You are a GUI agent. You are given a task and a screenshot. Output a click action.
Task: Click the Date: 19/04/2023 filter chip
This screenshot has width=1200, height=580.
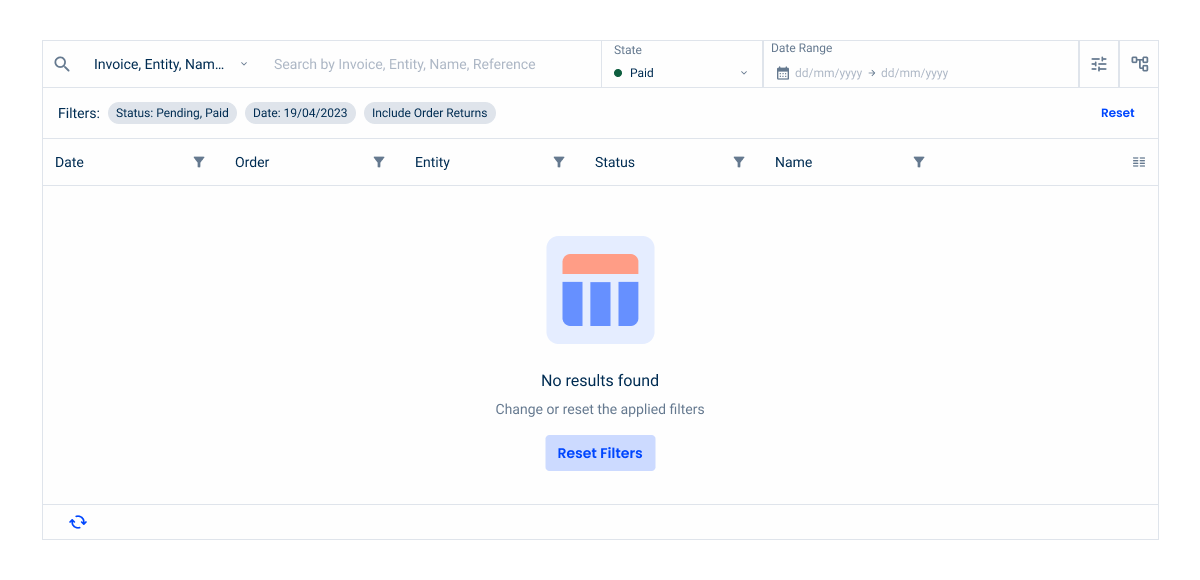(x=300, y=113)
